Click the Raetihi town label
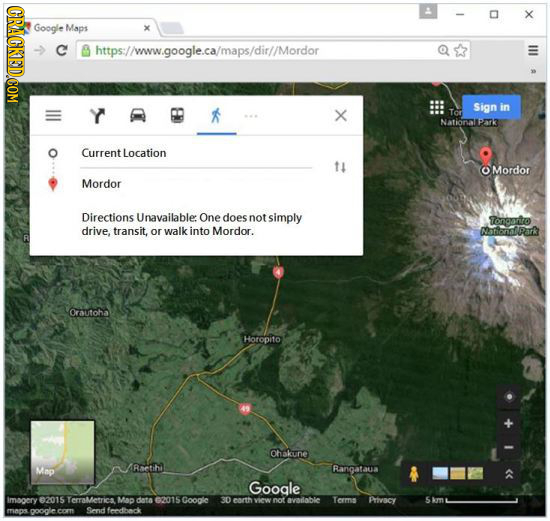 point(148,468)
